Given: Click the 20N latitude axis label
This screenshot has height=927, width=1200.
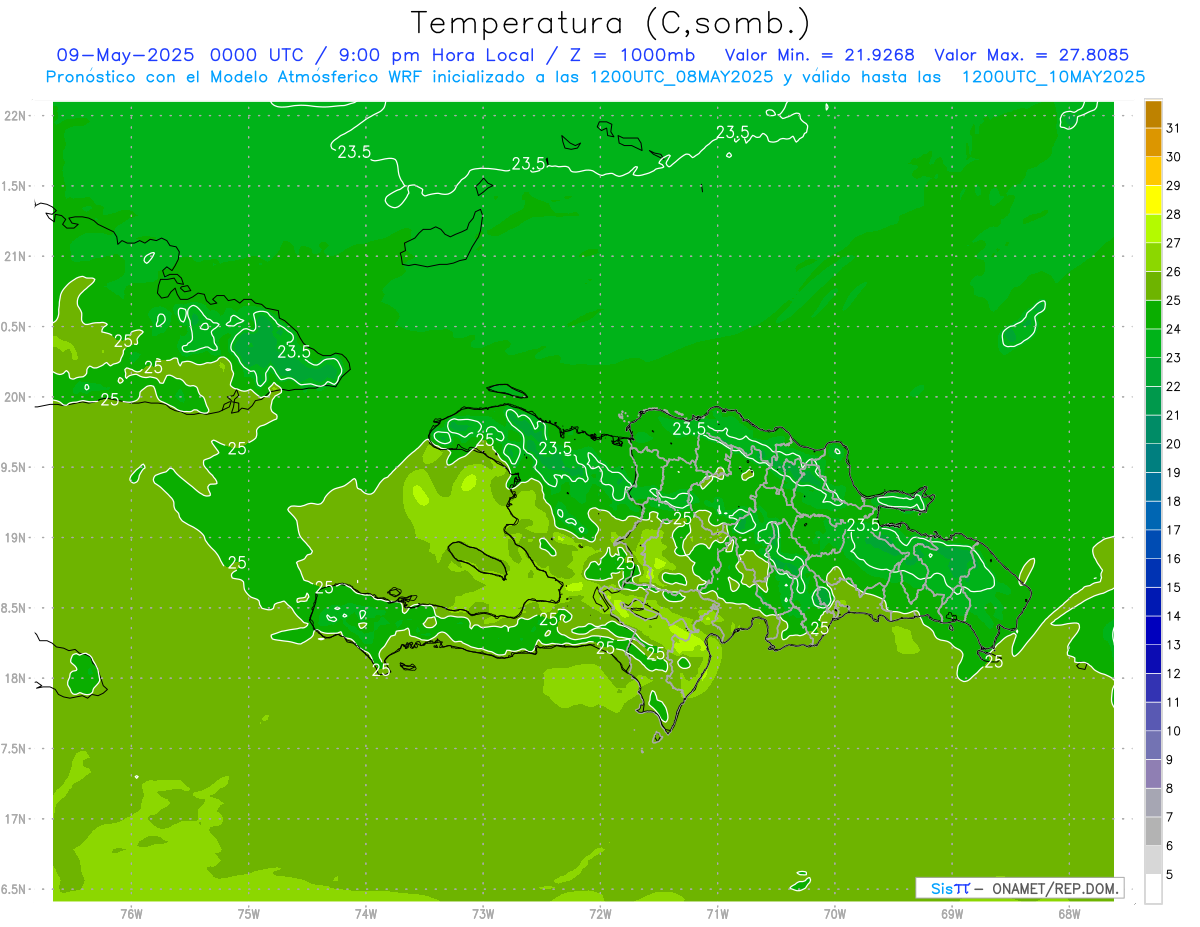Looking at the screenshot, I should click(17, 397).
